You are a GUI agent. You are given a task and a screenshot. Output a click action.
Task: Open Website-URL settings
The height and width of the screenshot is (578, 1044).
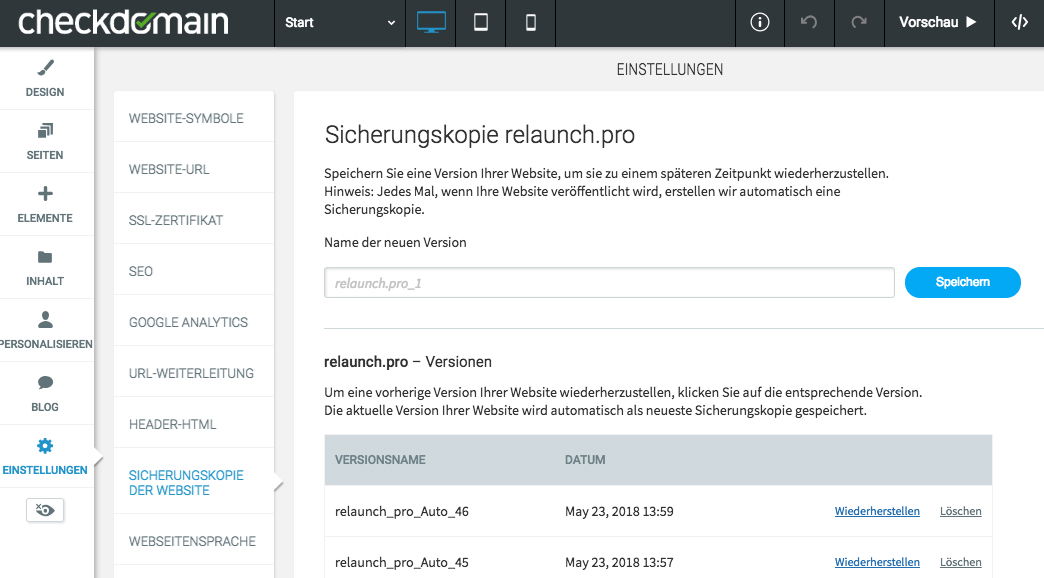(x=194, y=169)
